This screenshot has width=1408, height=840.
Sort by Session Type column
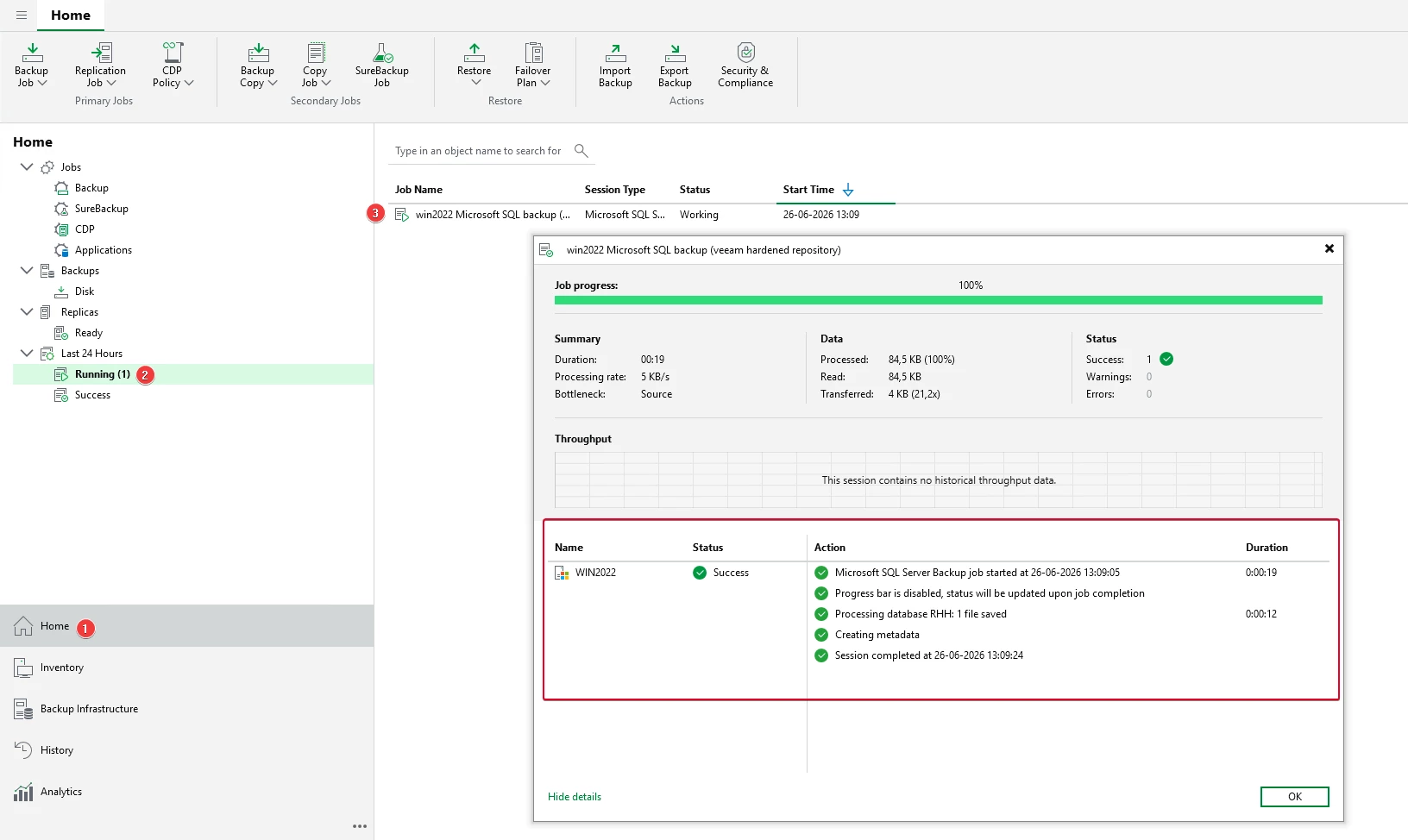(x=615, y=190)
